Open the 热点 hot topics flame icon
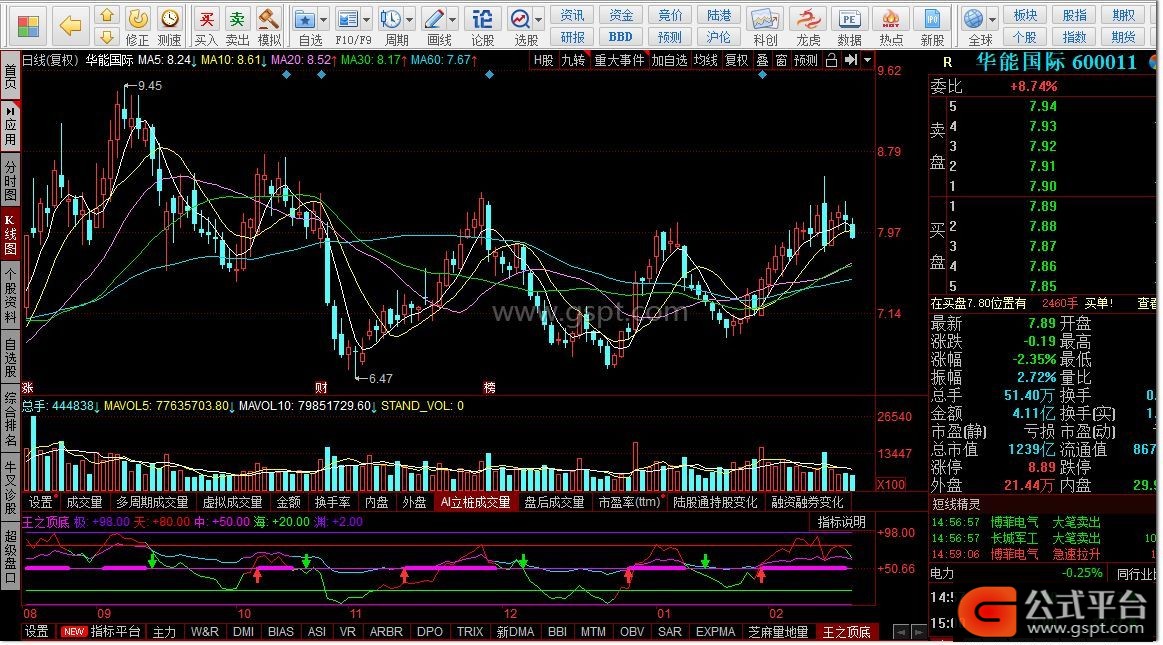1163x645 pixels. [891, 19]
